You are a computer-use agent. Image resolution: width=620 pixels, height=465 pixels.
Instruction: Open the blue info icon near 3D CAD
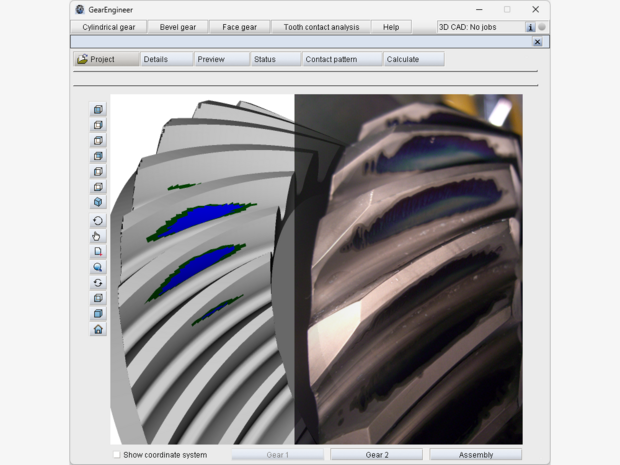[530, 27]
